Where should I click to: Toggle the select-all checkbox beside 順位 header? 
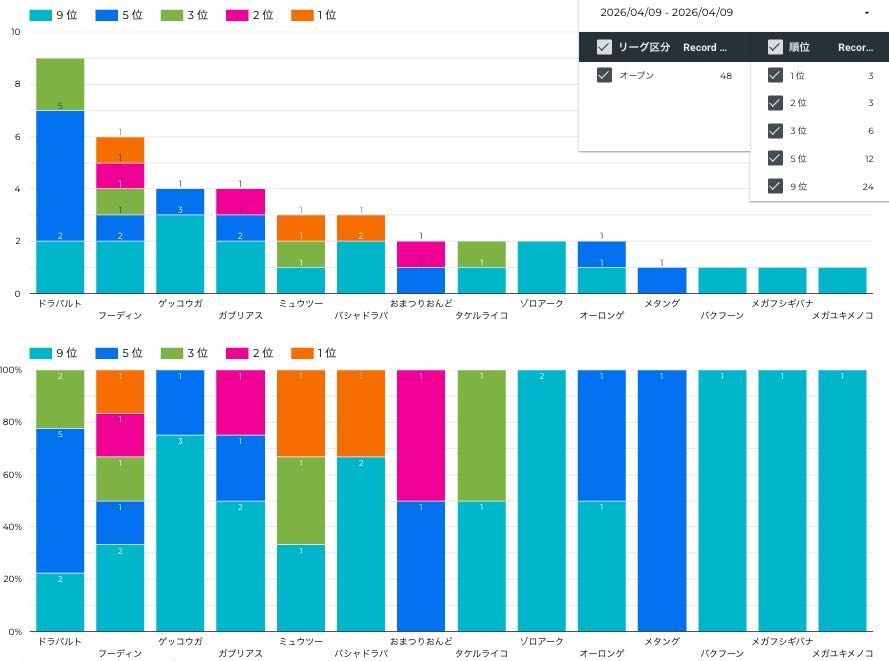coord(774,47)
